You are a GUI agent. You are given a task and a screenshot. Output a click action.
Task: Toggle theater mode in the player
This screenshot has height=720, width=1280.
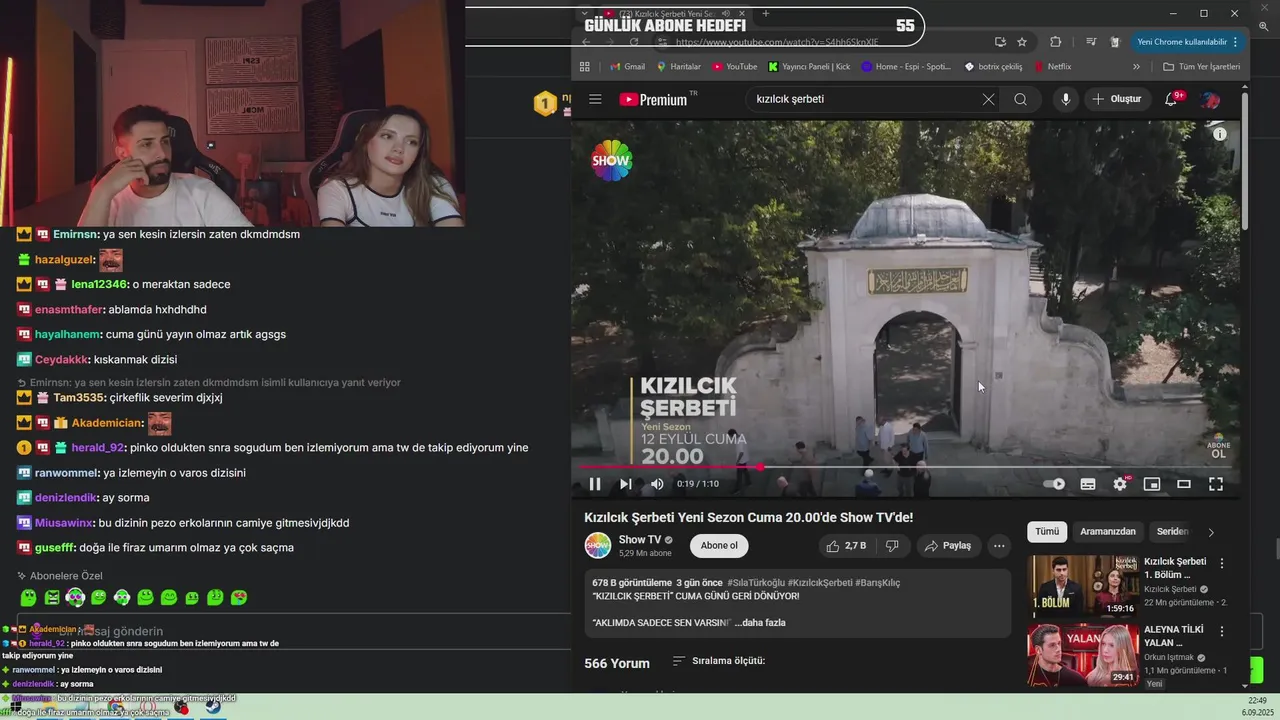coord(1184,484)
